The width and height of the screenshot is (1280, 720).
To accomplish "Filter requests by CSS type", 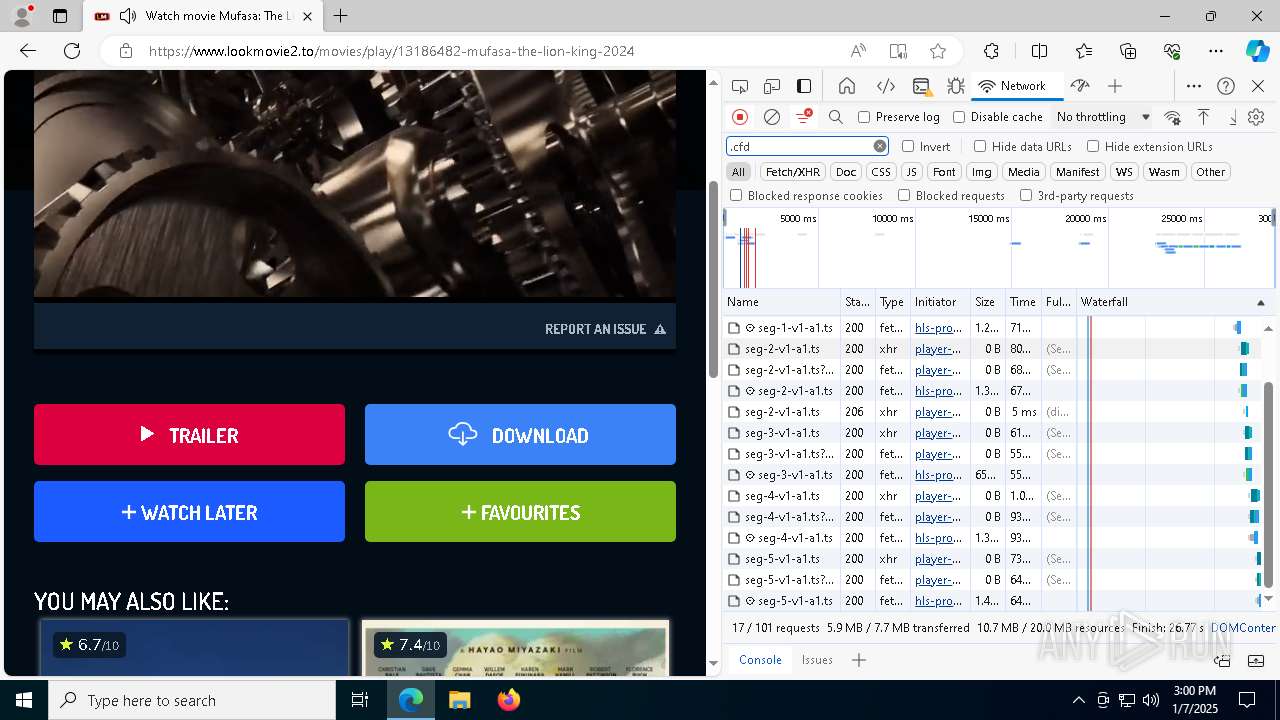I will click(880, 172).
